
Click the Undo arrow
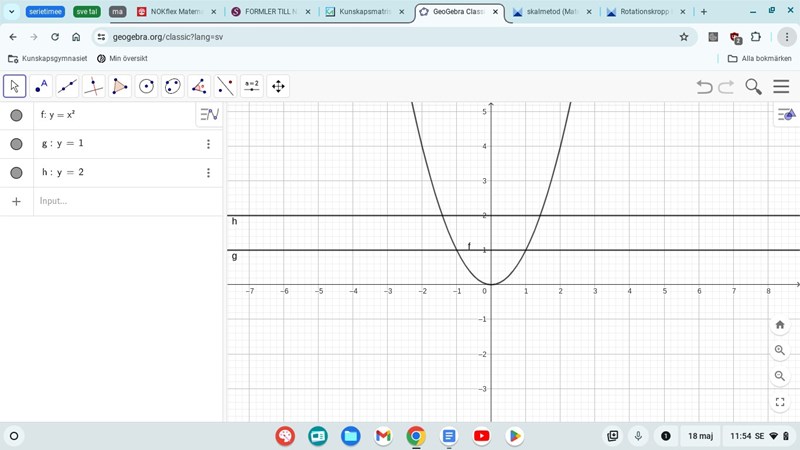[x=704, y=87]
